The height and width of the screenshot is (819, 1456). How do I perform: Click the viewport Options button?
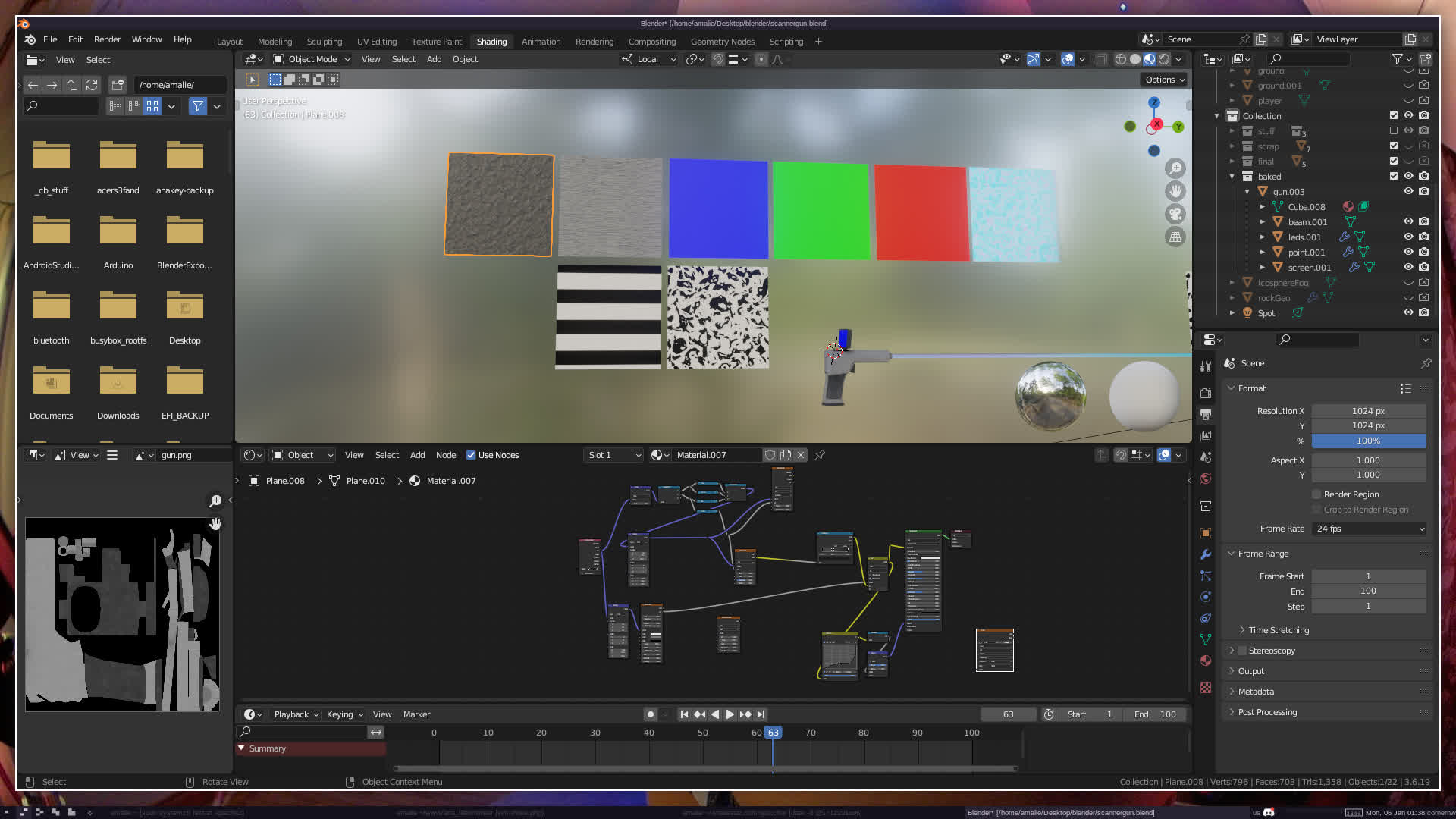click(x=1165, y=80)
